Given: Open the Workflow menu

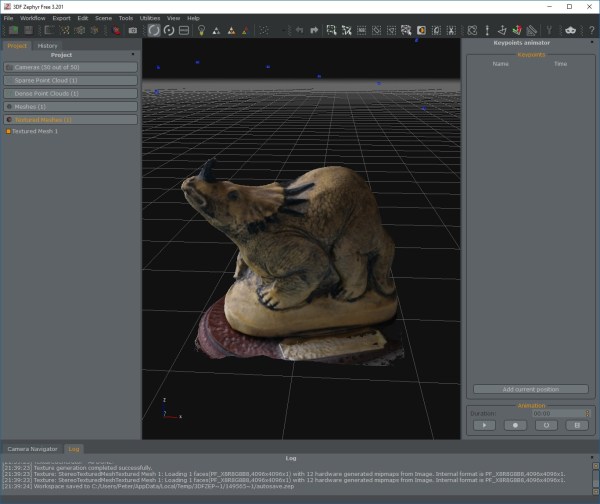Looking at the screenshot, I should pyautogui.click(x=33, y=18).
